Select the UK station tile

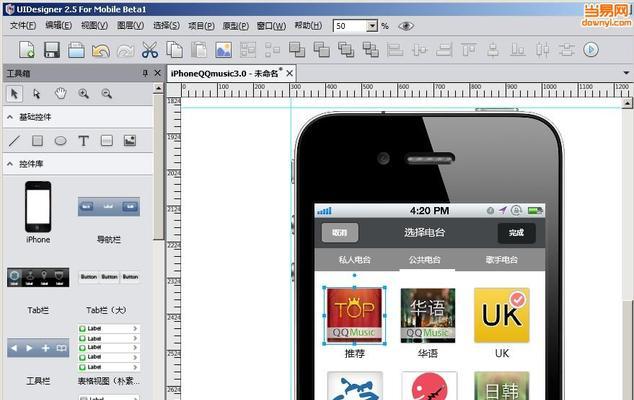pos(502,315)
